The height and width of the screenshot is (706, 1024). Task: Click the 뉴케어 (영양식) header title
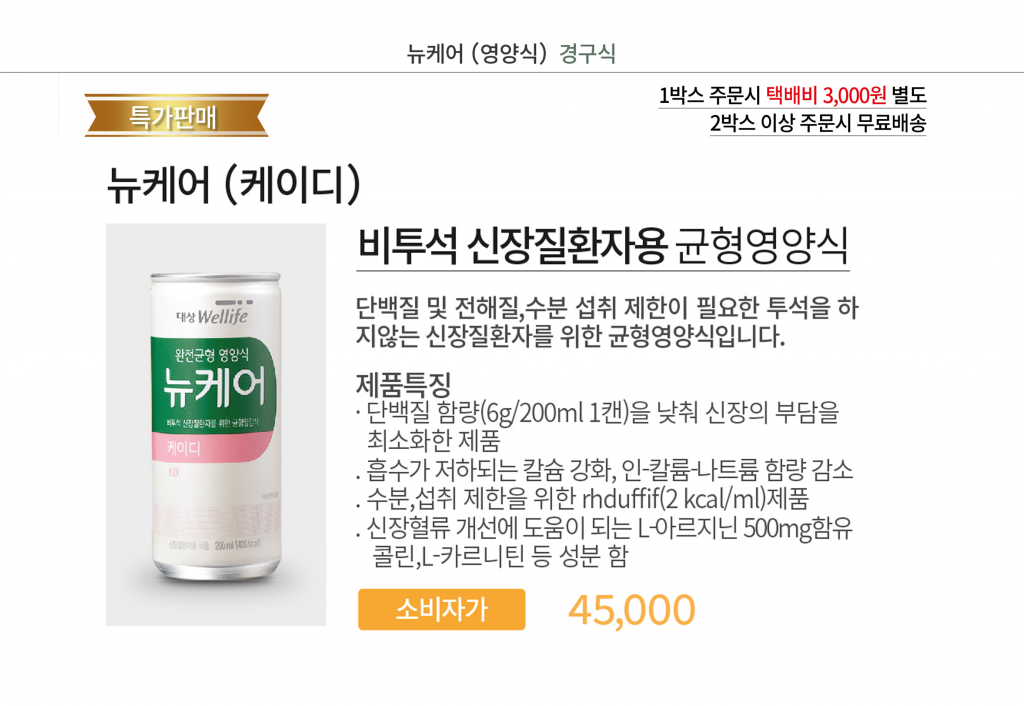[x=477, y=53]
